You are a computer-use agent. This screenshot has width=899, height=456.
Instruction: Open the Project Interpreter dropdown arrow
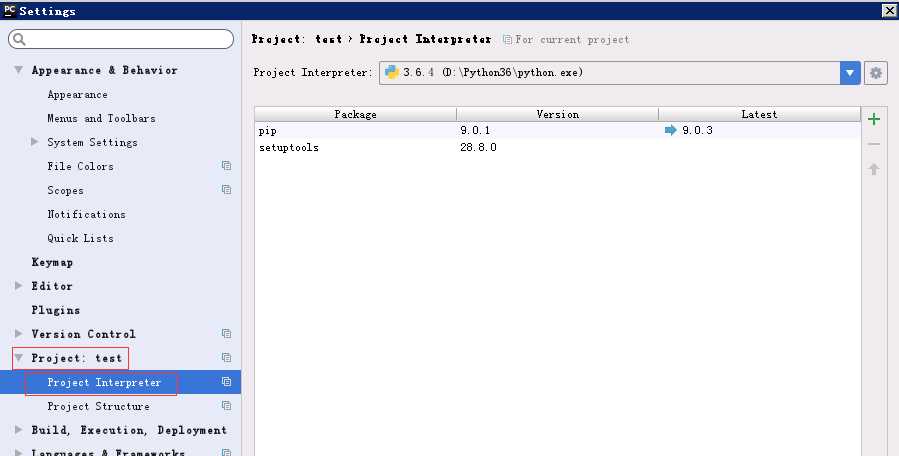[x=850, y=73]
